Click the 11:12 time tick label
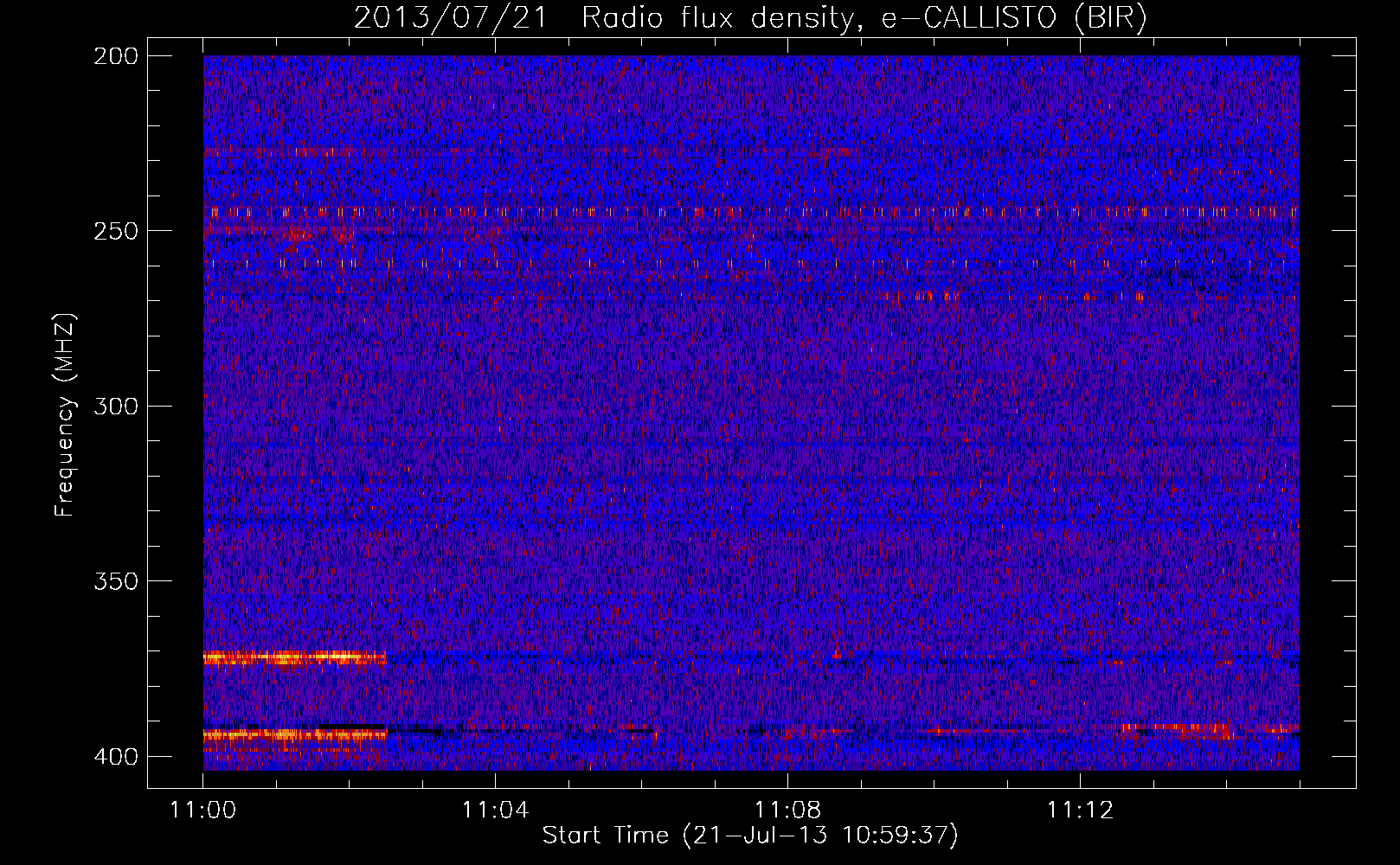This screenshot has width=1400, height=865. point(1080,811)
